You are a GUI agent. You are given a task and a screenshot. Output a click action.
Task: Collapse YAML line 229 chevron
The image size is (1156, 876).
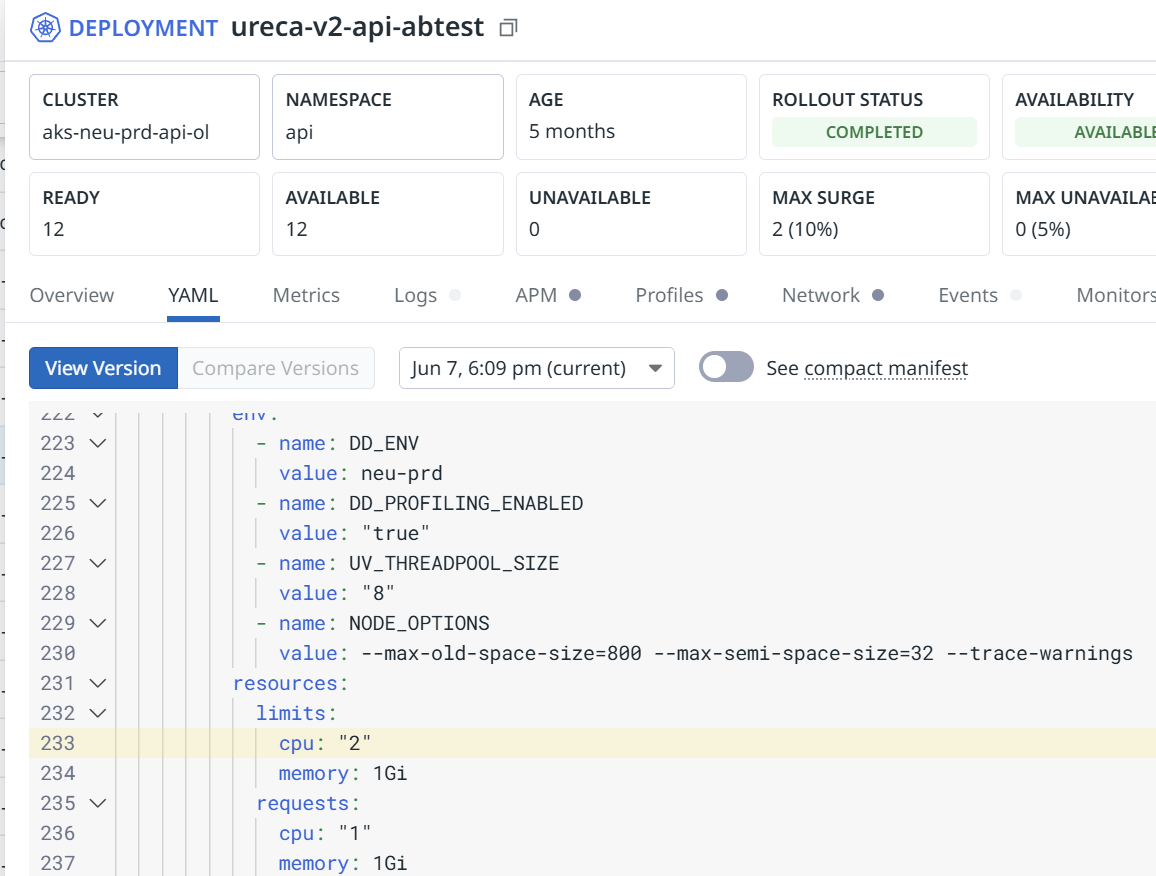click(x=97, y=623)
